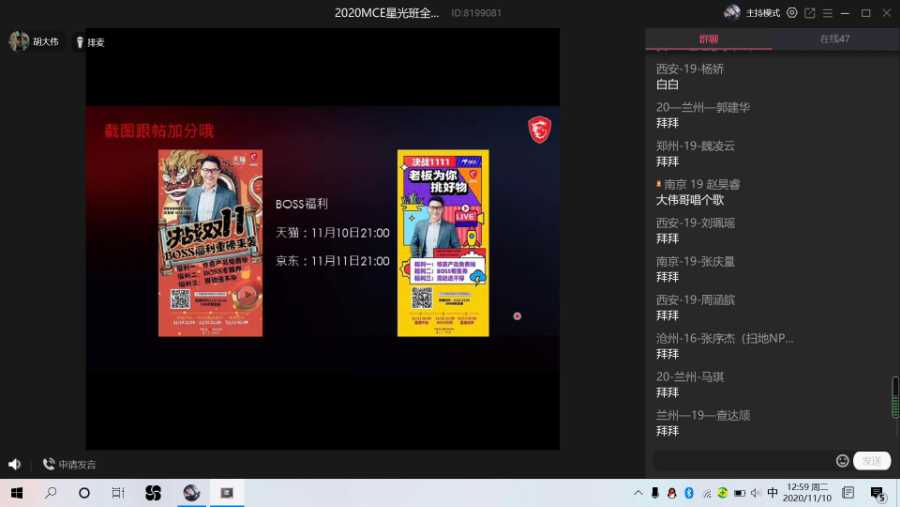Image resolution: width=900 pixels, height=507 pixels.
Task: Switch to the 在线47 online users tab
Action: click(835, 39)
